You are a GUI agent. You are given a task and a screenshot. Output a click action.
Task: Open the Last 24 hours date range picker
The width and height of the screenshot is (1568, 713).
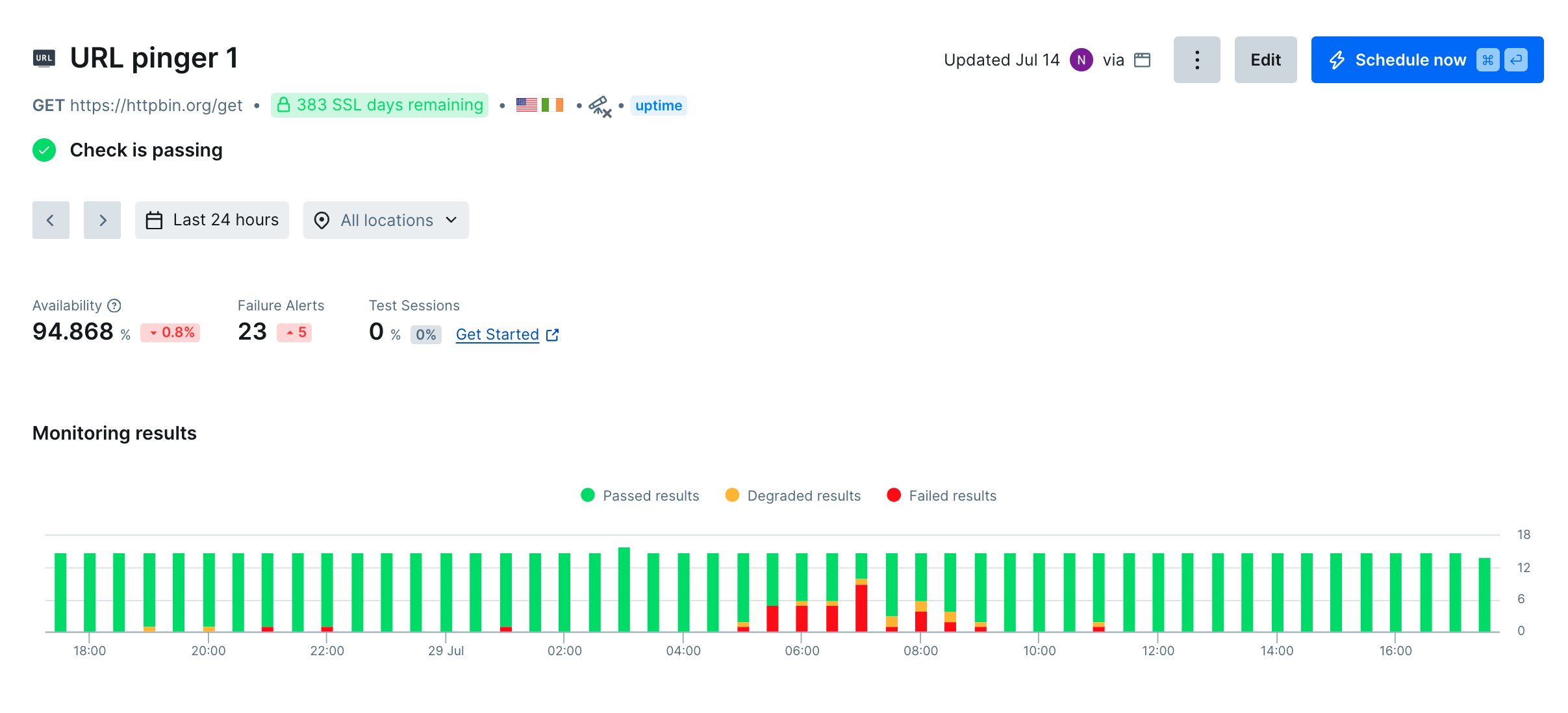(x=212, y=220)
